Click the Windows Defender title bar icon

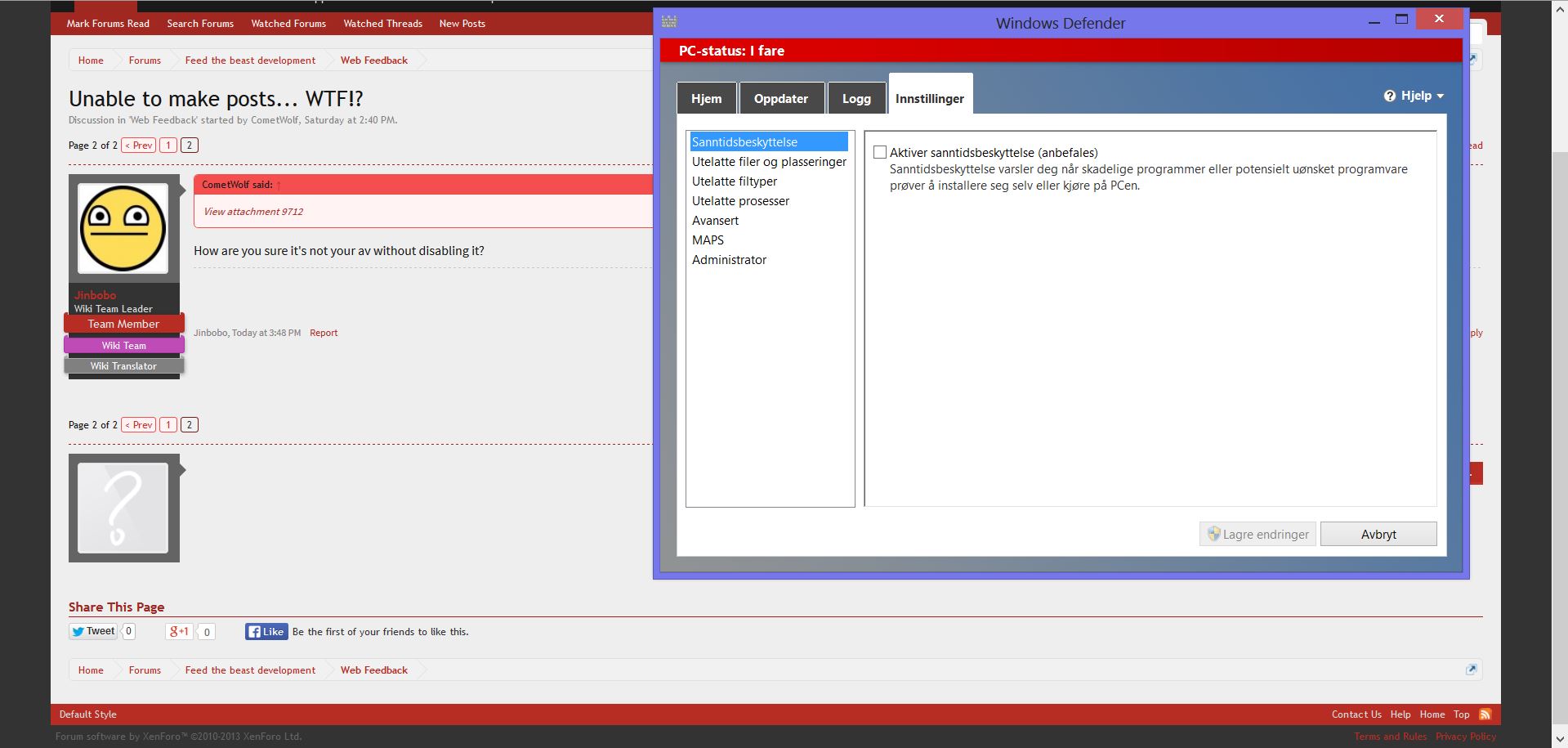(669, 21)
